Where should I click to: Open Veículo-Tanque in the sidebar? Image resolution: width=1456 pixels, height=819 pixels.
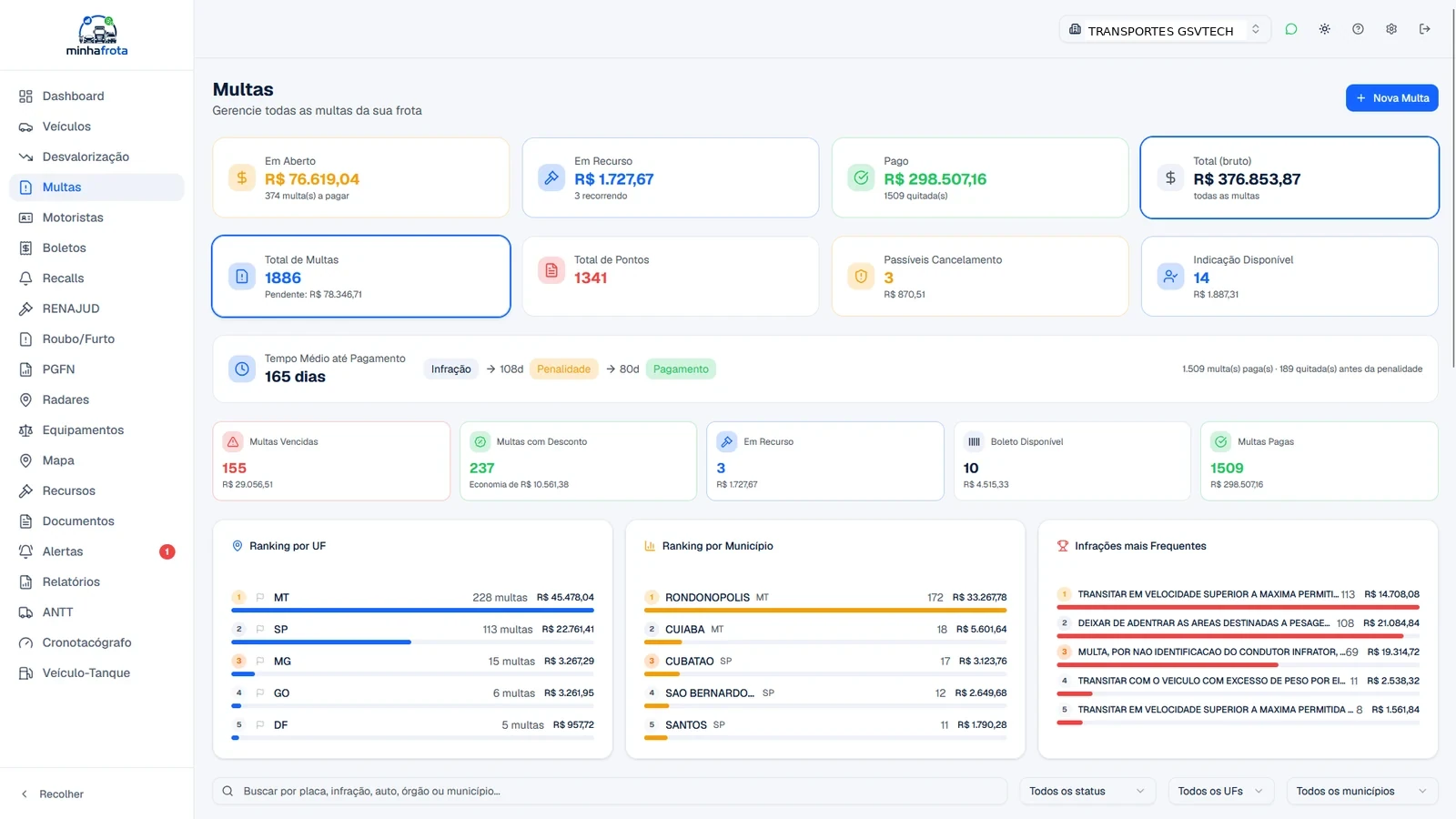(96, 672)
